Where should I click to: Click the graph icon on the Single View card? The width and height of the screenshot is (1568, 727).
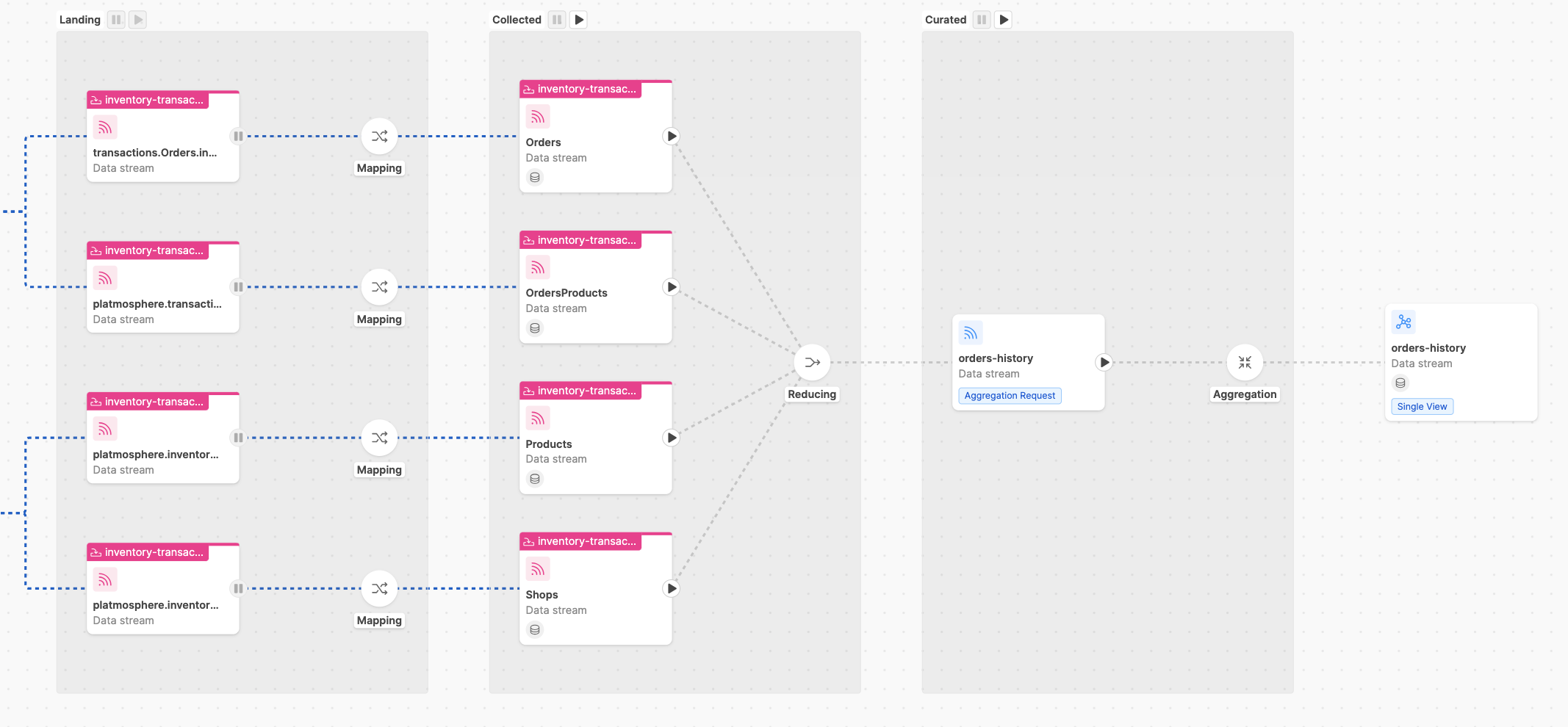pos(1404,322)
